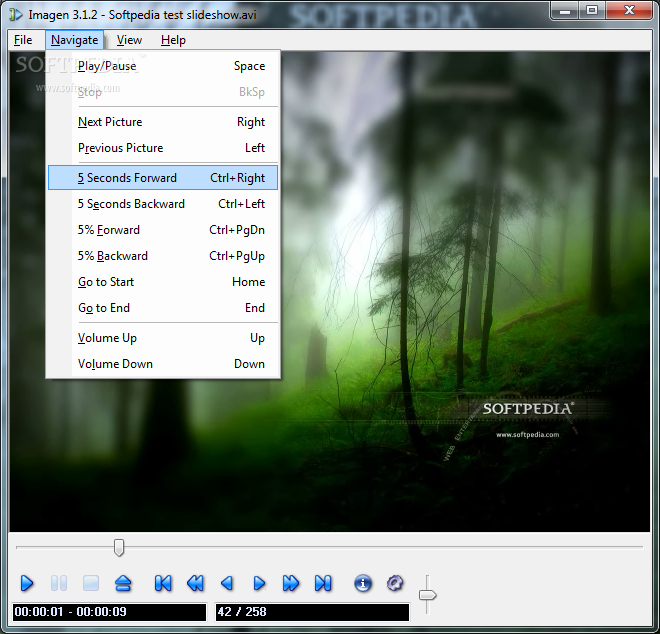This screenshot has height=634, width=660.
Task: Open the Help menu
Action: (x=173, y=40)
